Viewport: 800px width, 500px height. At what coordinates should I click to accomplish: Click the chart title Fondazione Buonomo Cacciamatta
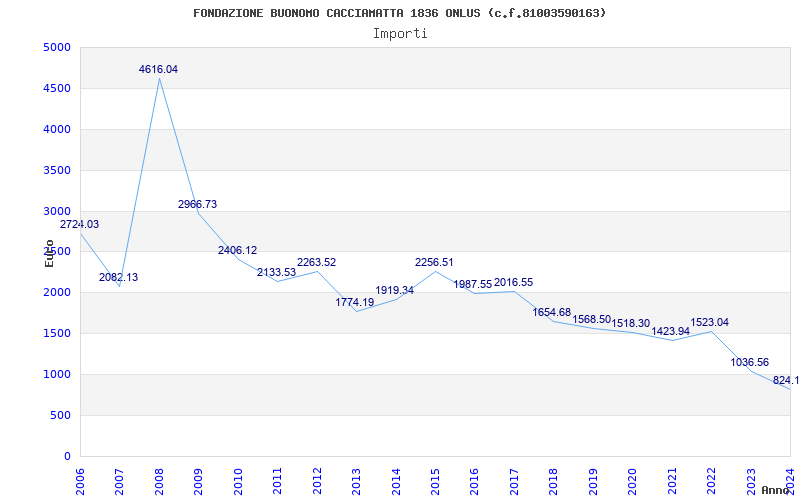coord(399,13)
